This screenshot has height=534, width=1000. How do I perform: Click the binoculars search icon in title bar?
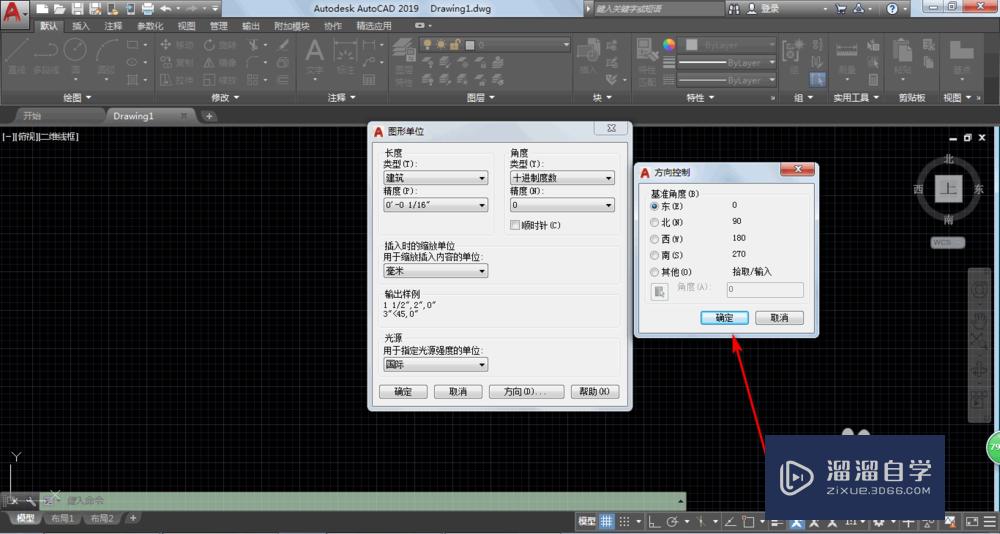735,9
